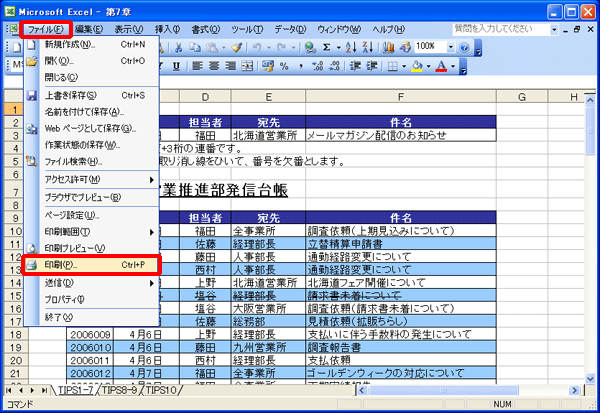Open the question box dropdown arrow
Viewport: 600px width, 413px height.
[x=554, y=29]
